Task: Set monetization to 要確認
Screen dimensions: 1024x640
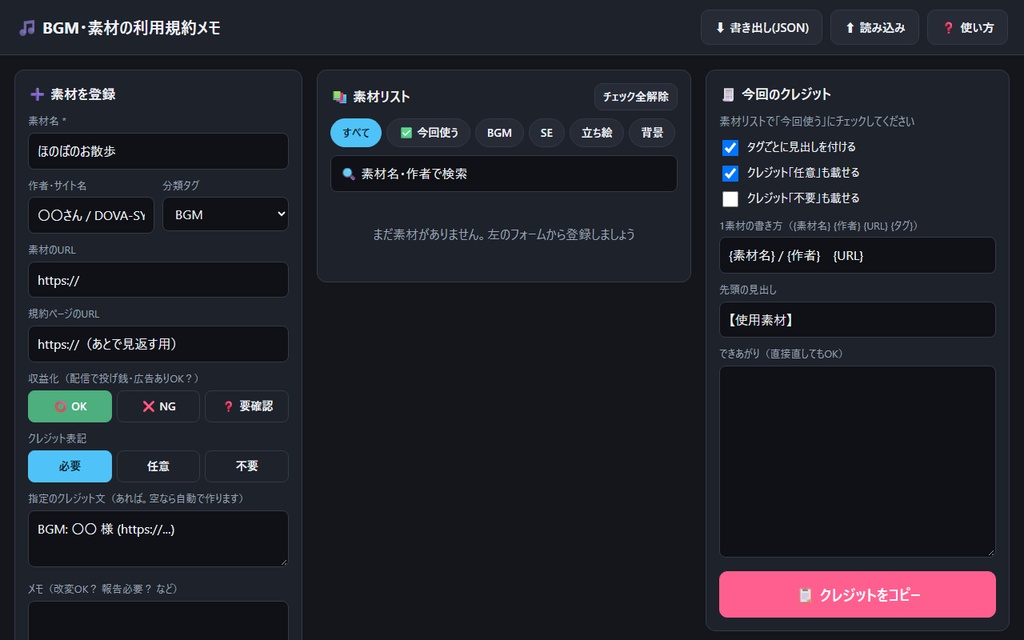Action: pyautogui.click(x=247, y=406)
